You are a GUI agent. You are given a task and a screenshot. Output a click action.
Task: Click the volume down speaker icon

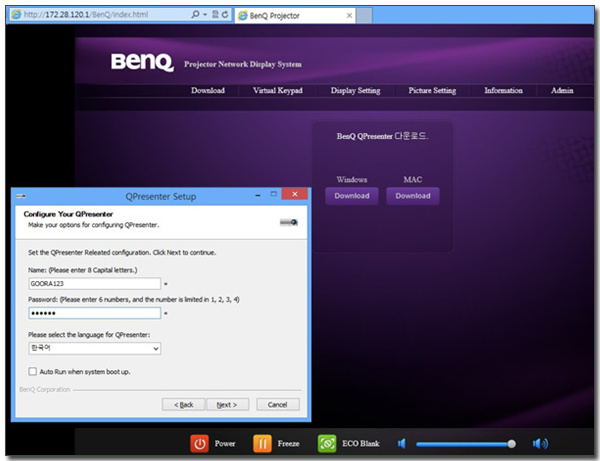401,444
